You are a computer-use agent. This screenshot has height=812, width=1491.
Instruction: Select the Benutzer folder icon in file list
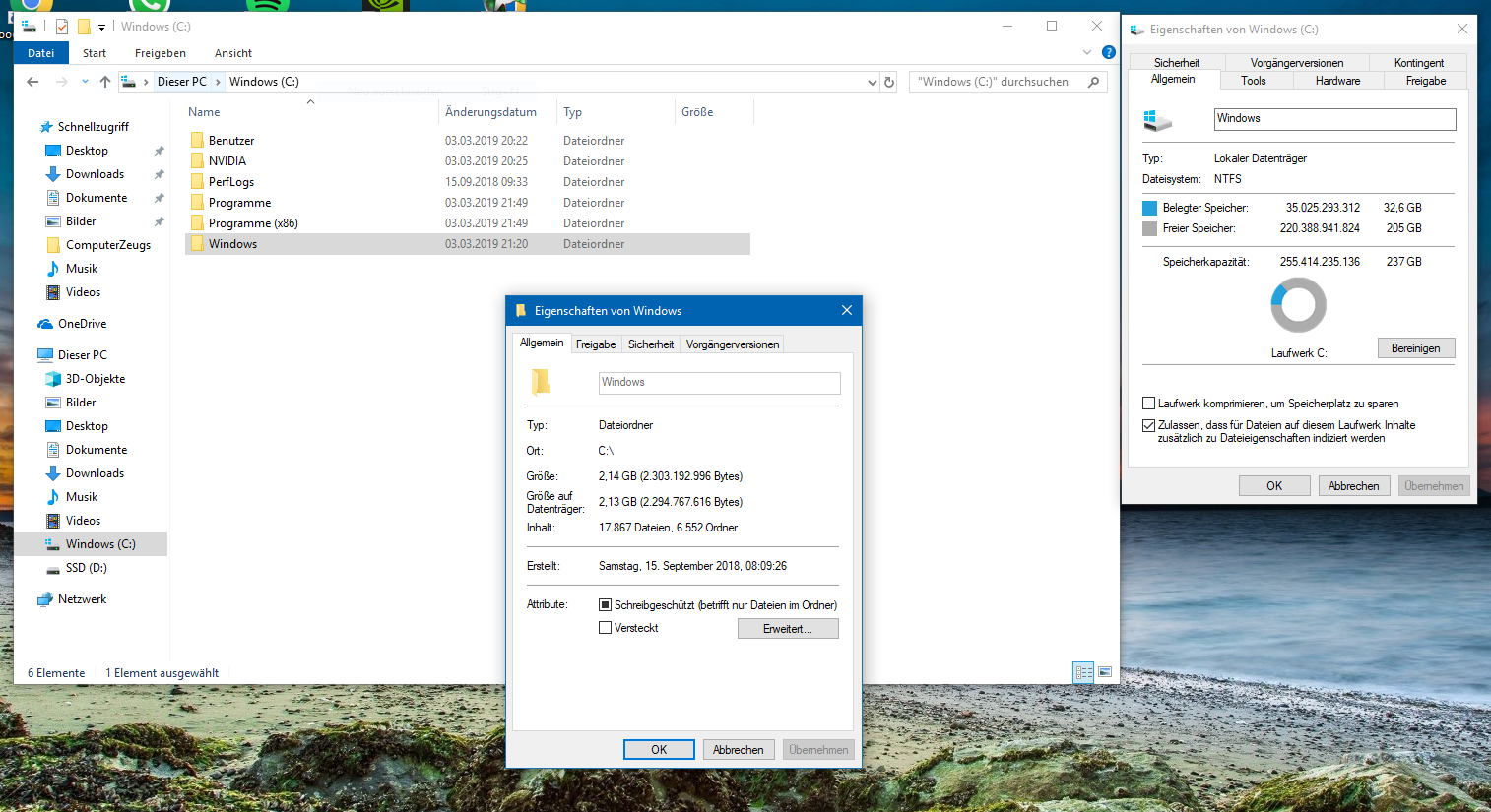197,141
